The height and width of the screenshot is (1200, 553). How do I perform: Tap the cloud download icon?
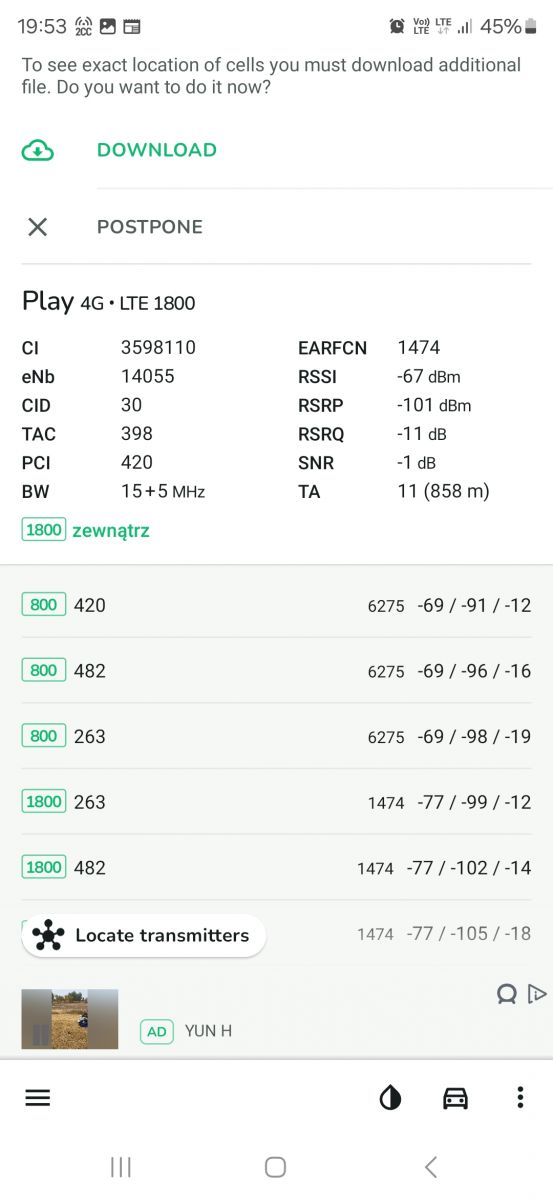tap(38, 150)
